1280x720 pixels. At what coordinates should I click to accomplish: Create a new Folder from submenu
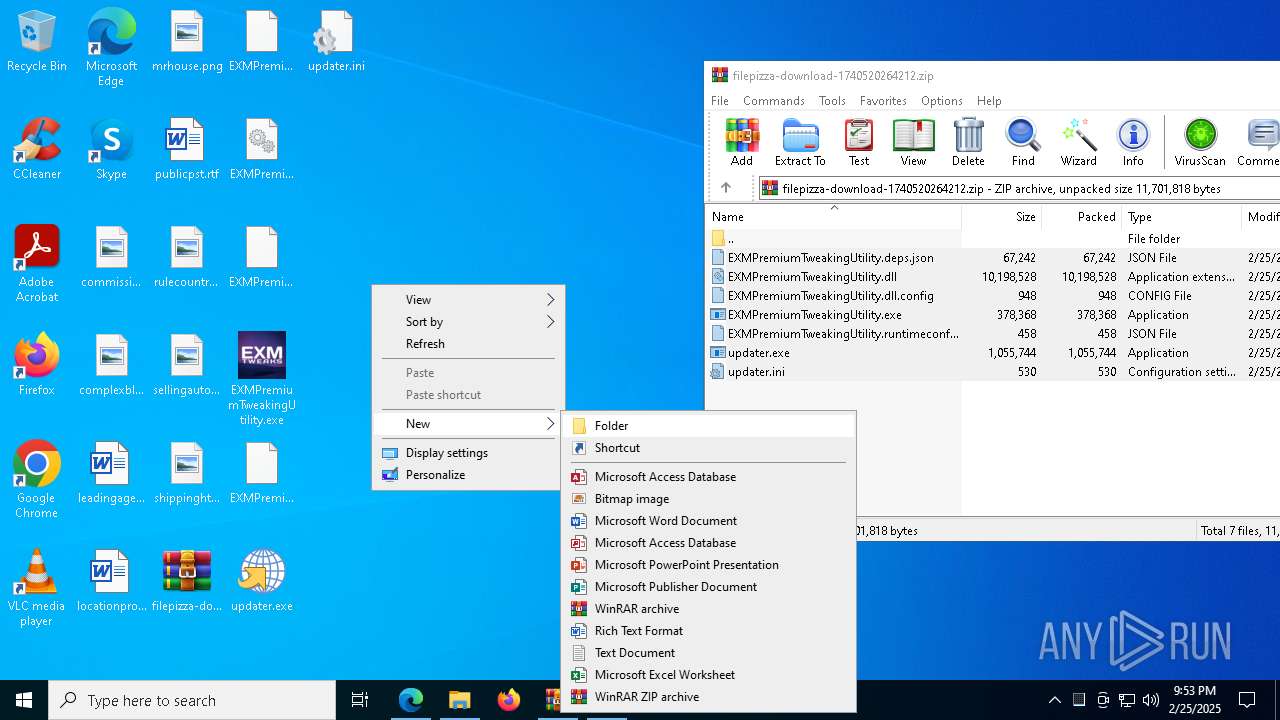(x=708, y=426)
